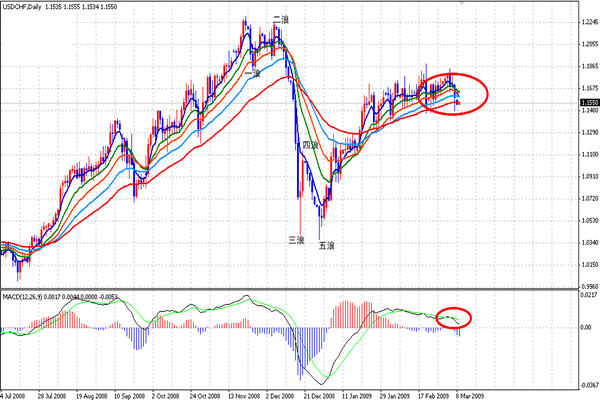The width and height of the screenshot is (600, 400).
Task: Click the -0.0367 MACD scale value
Action: (x=590, y=385)
